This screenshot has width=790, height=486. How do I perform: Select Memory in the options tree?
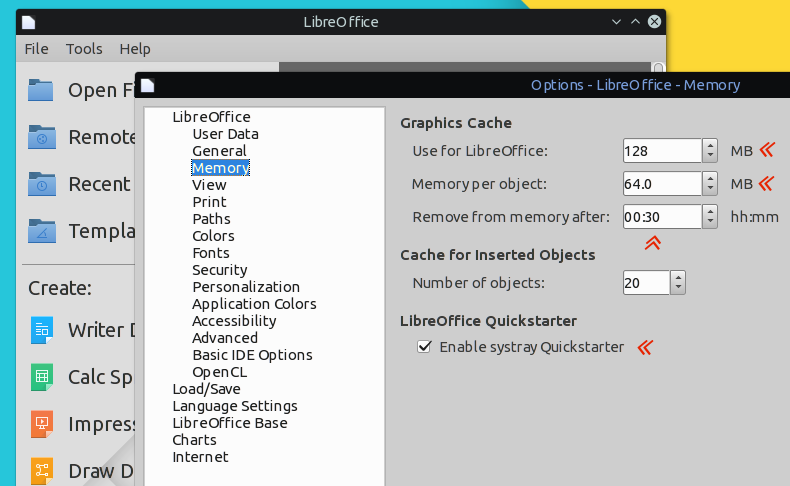coord(220,168)
